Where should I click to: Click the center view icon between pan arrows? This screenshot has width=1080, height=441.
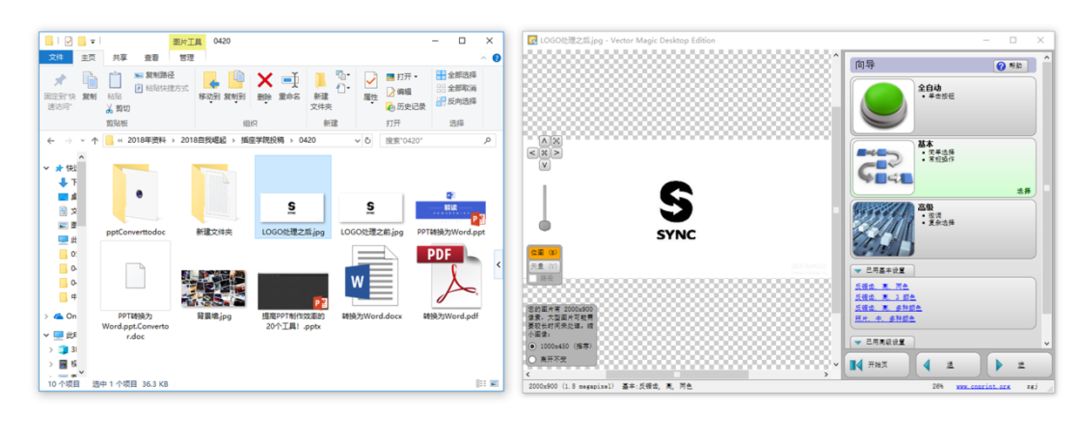pyautogui.click(x=544, y=153)
